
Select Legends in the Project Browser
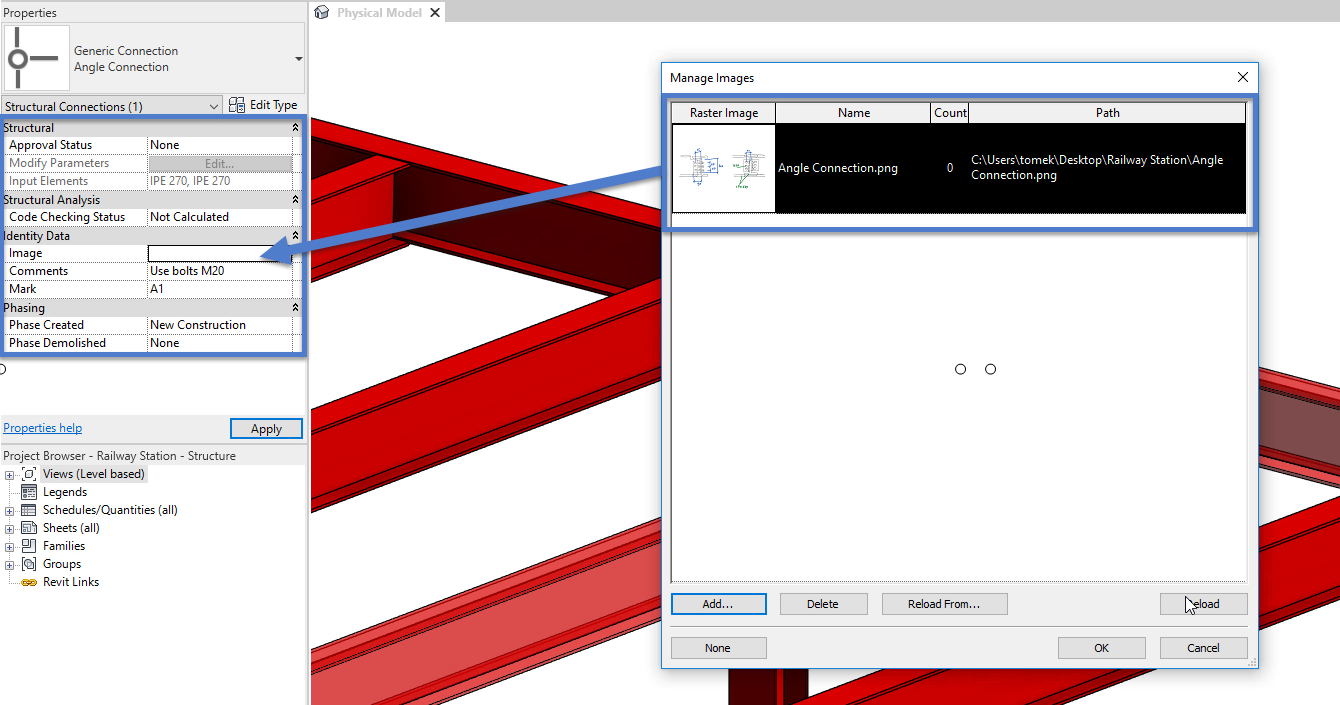(65, 492)
